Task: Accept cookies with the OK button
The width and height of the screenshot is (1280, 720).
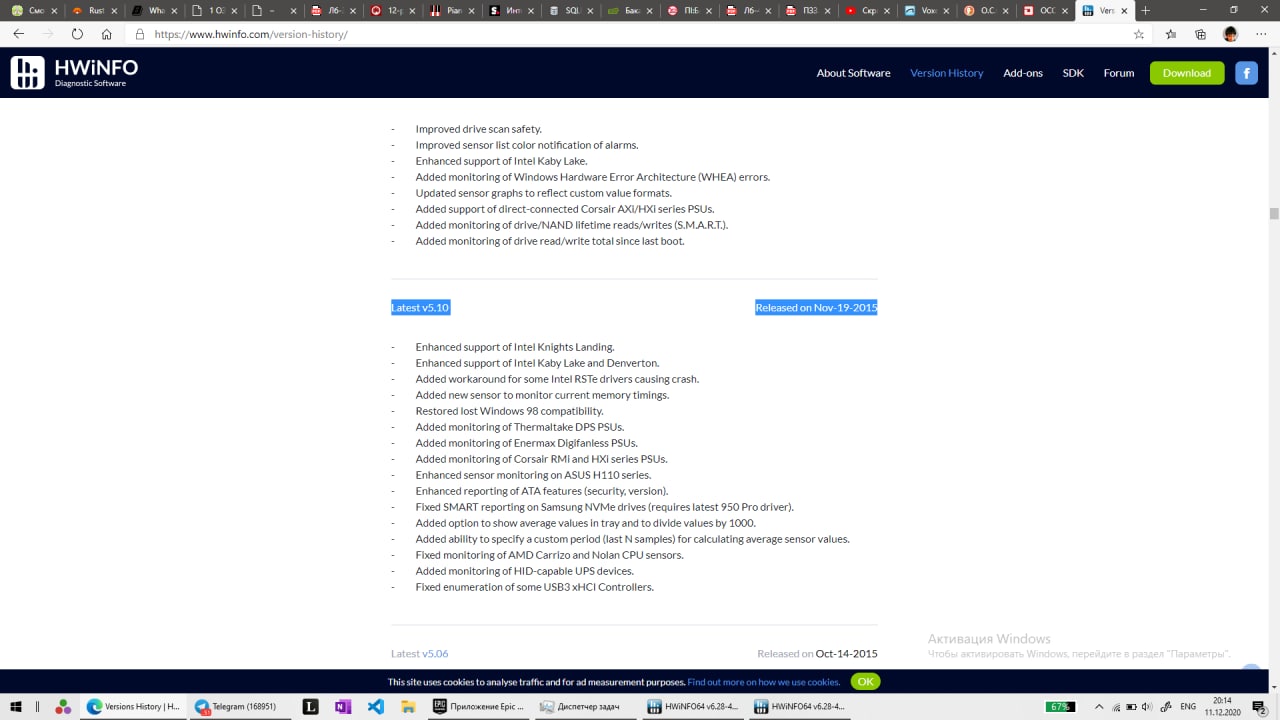Action: click(x=865, y=681)
